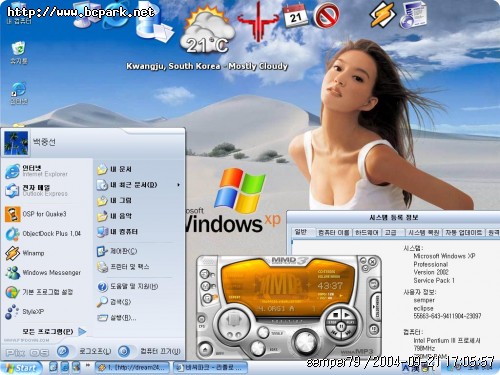Expand All Programs (모든 프로그램) list
Viewport: 500px width, 375px height.
tap(54, 332)
